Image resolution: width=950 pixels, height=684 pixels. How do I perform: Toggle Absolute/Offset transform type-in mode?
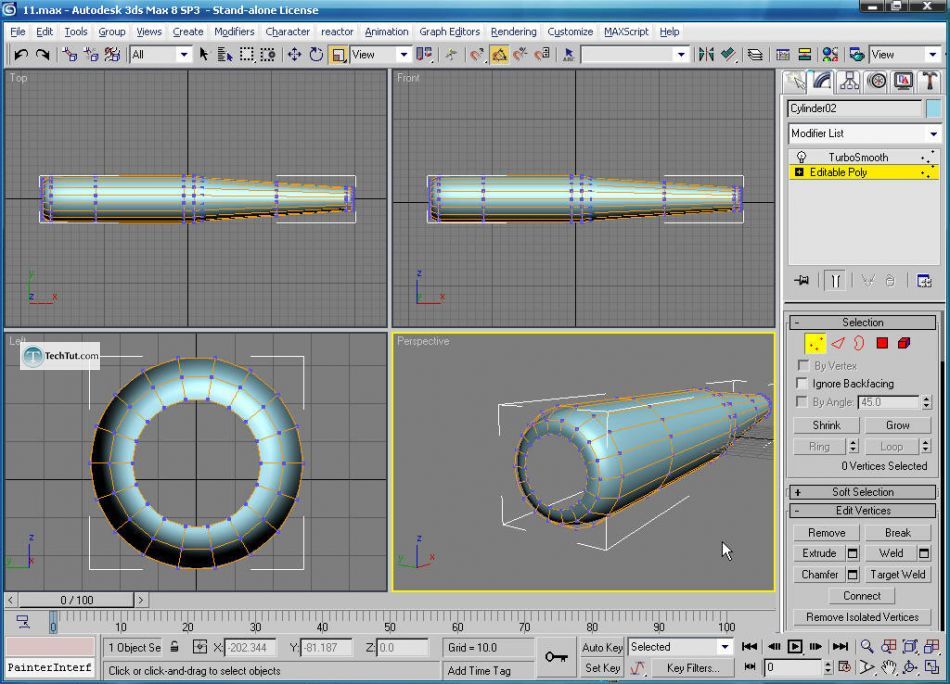[200, 647]
